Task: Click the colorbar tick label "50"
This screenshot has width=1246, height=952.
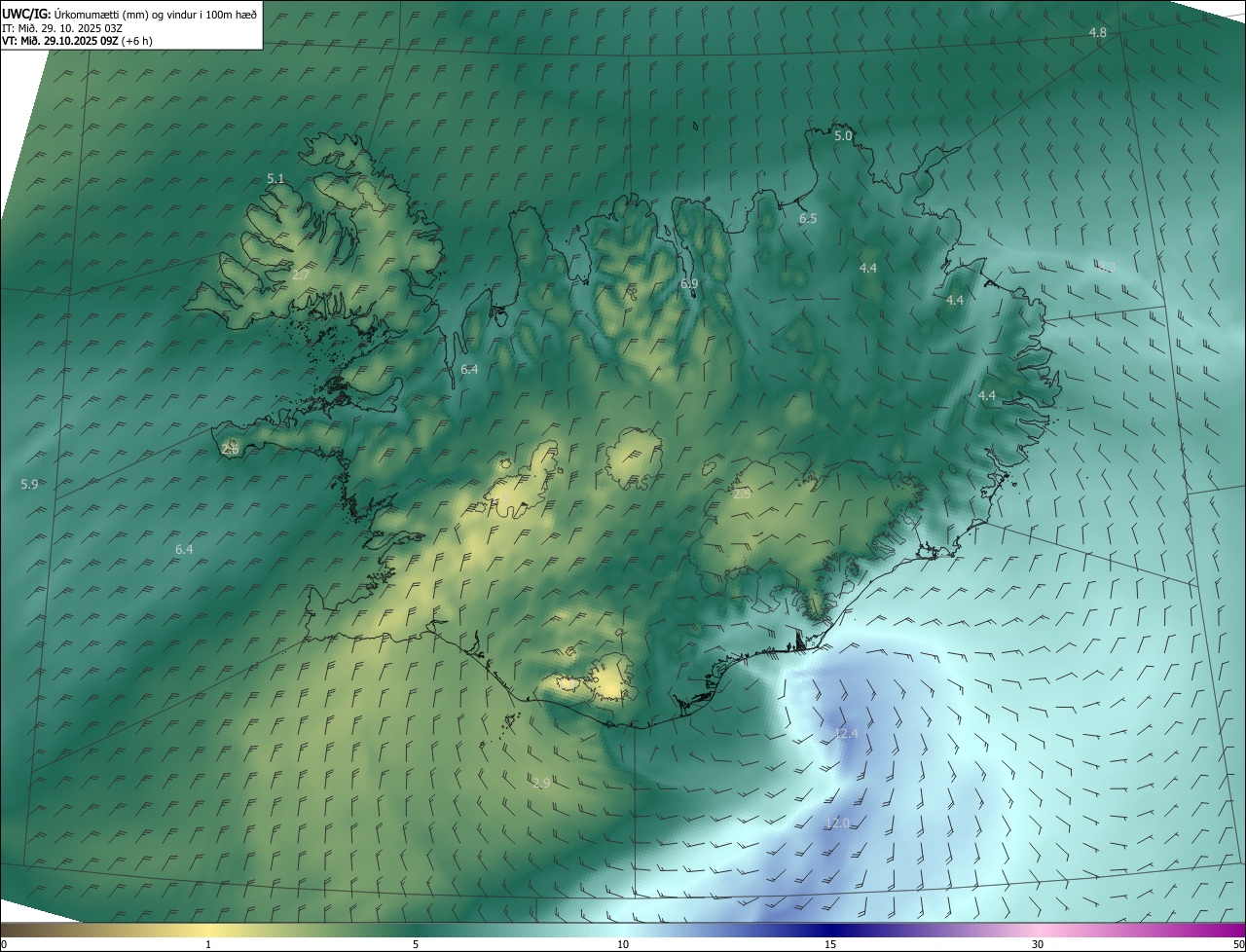Action: (1238, 944)
